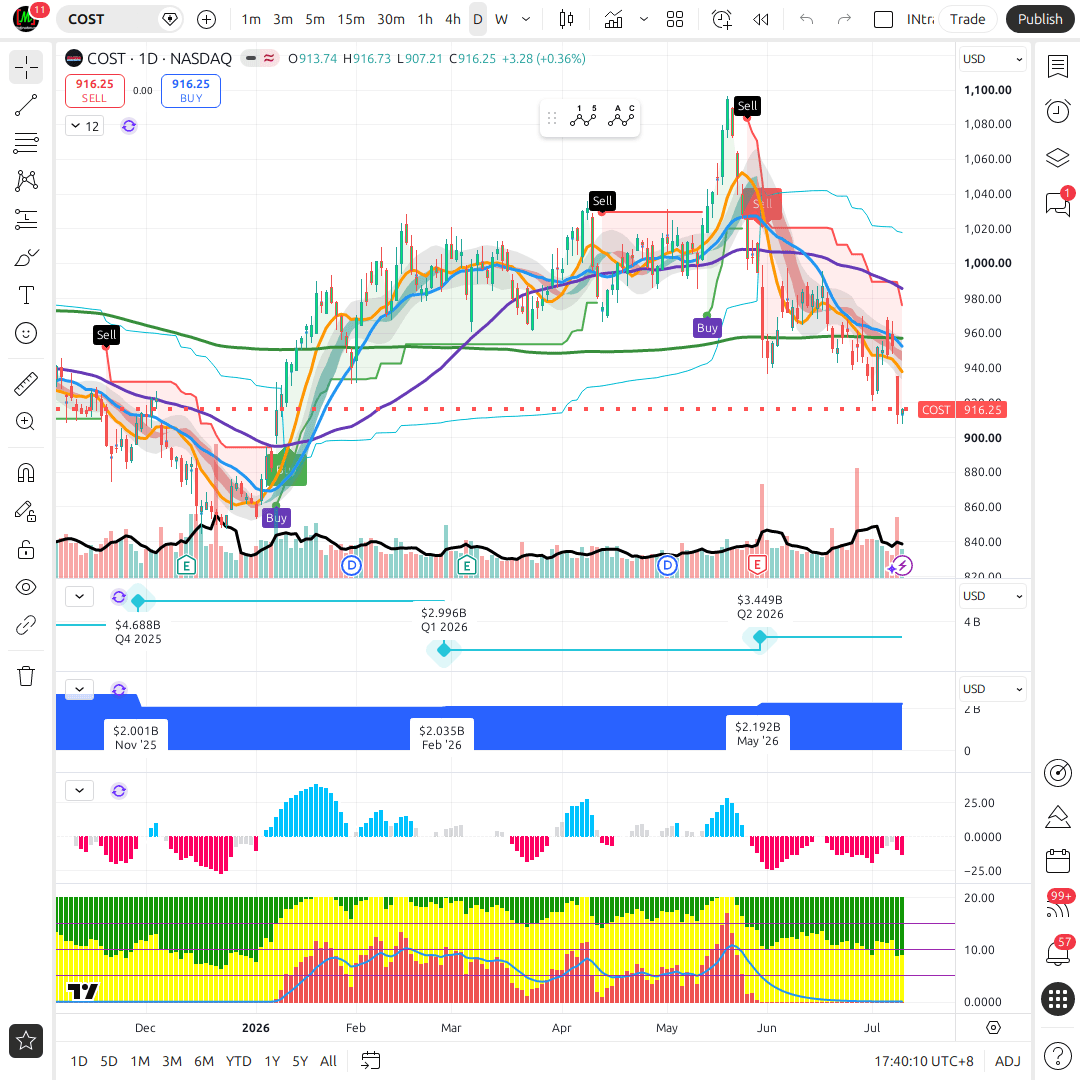Click the trash remove objects icon
The height and width of the screenshot is (1080, 1080).
point(26,676)
